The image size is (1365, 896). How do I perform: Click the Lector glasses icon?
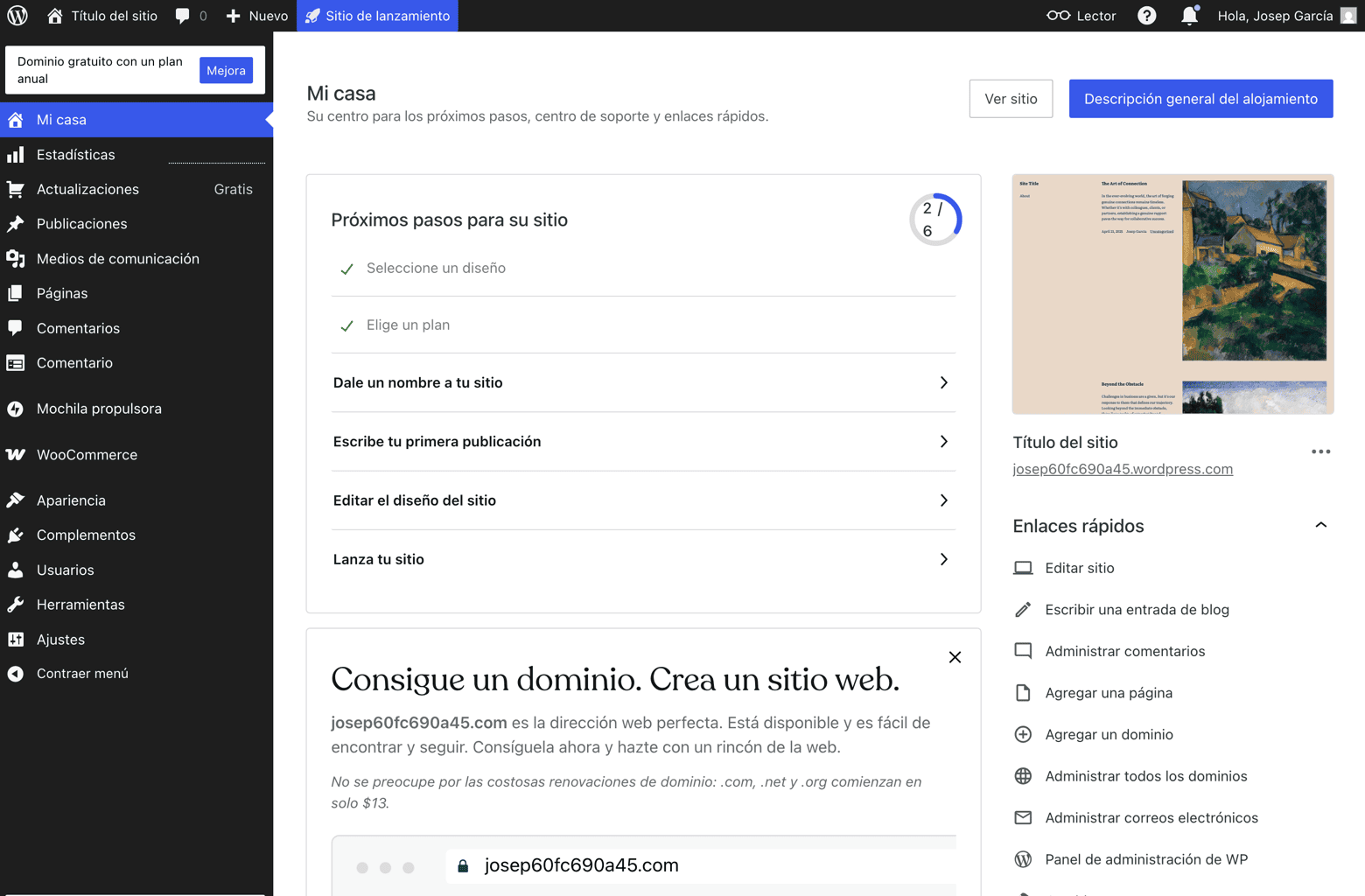[1058, 16]
